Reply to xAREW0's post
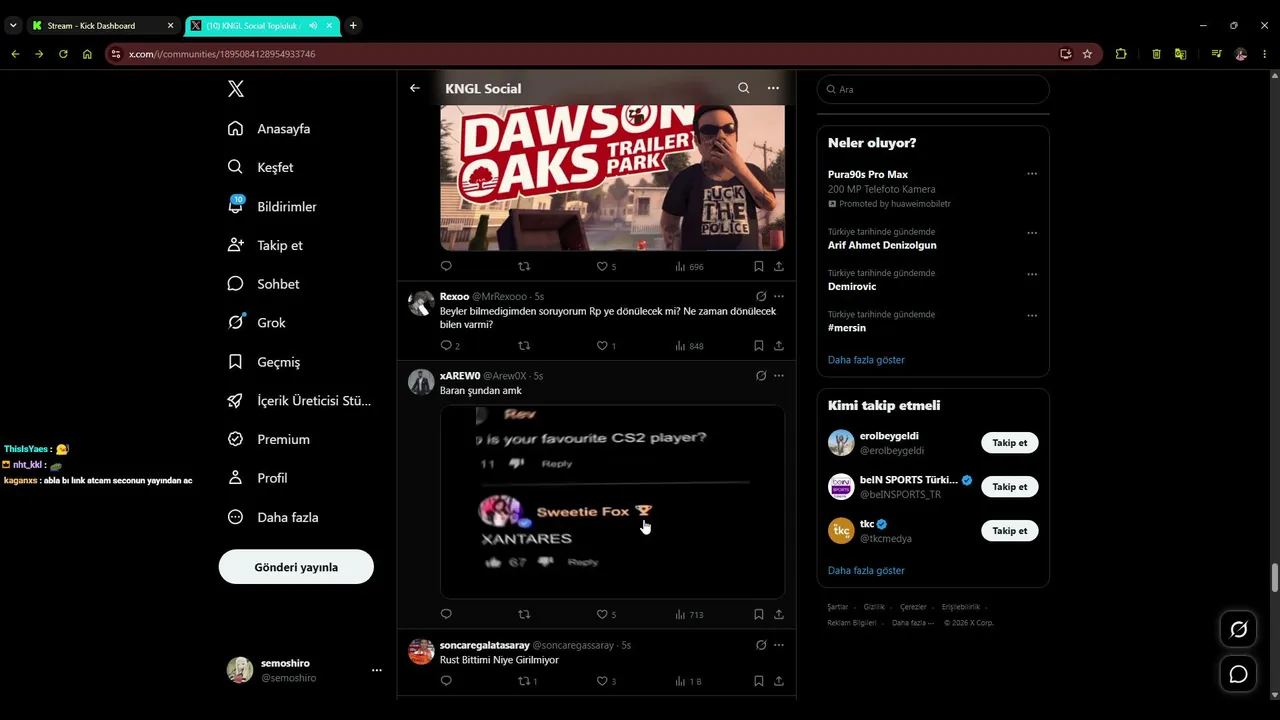The width and height of the screenshot is (1280, 720). point(446,614)
